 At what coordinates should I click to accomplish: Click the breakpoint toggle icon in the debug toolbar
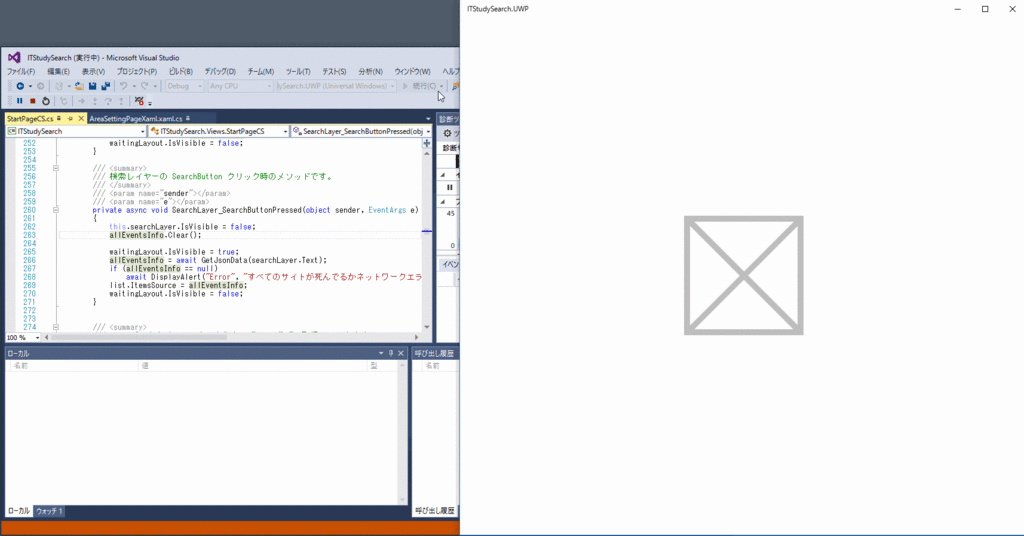(x=139, y=101)
